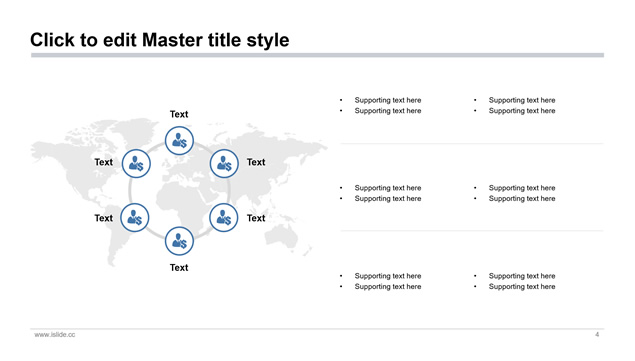Select 'Text' label beside lower-left icon
This screenshot has width=635, height=361.
point(104,218)
